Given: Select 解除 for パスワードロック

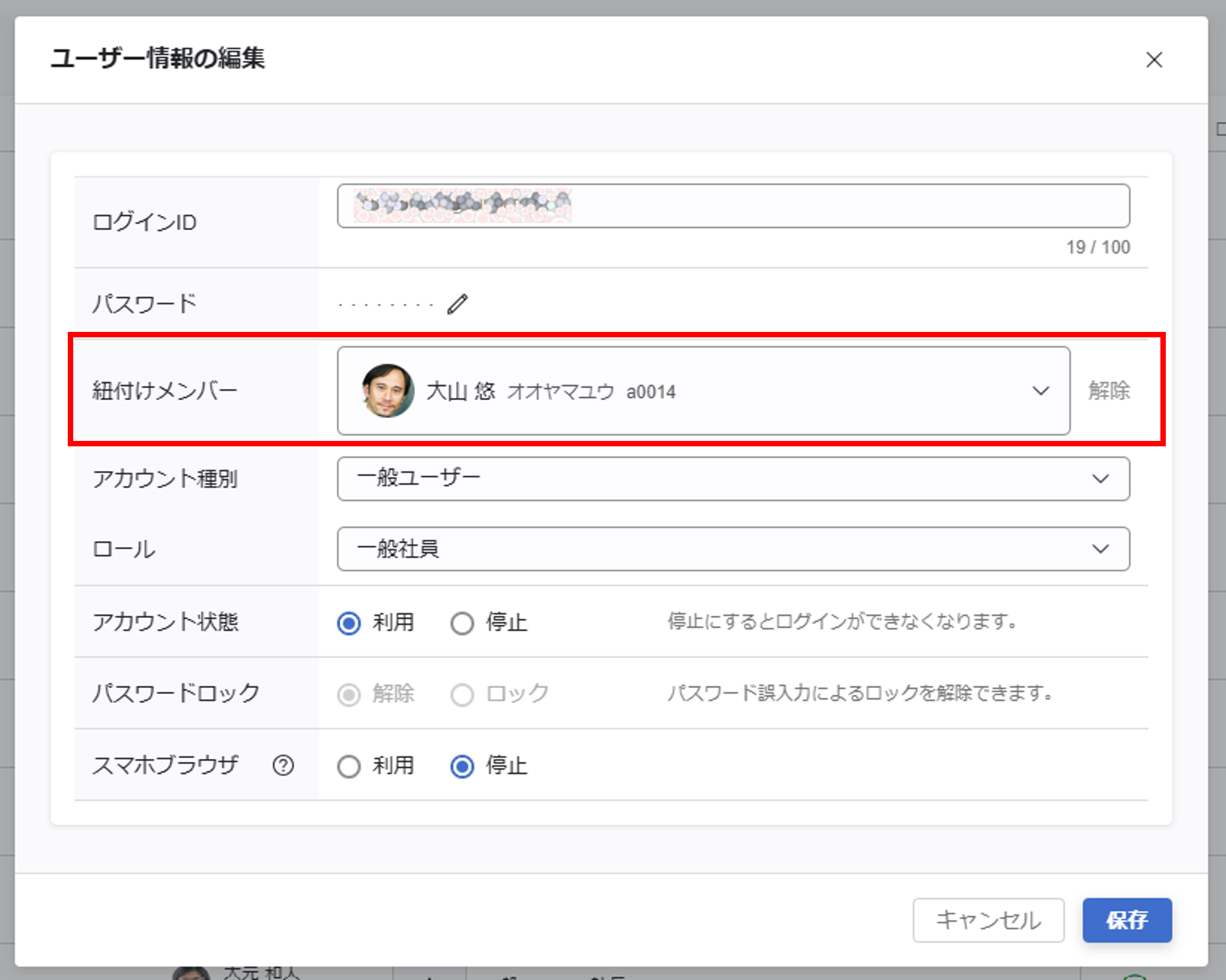Looking at the screenshot, I should tap(349, 695).
